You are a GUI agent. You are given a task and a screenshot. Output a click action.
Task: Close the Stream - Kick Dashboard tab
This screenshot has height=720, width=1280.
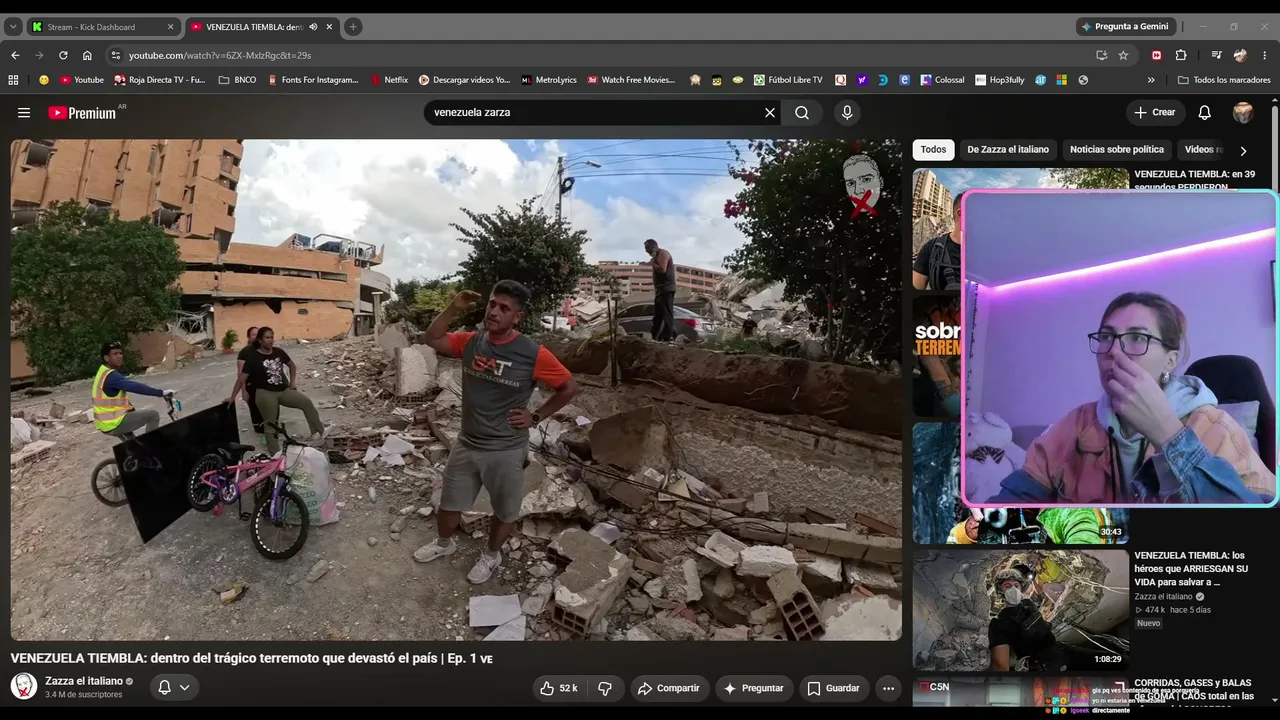tap(171, 27)
